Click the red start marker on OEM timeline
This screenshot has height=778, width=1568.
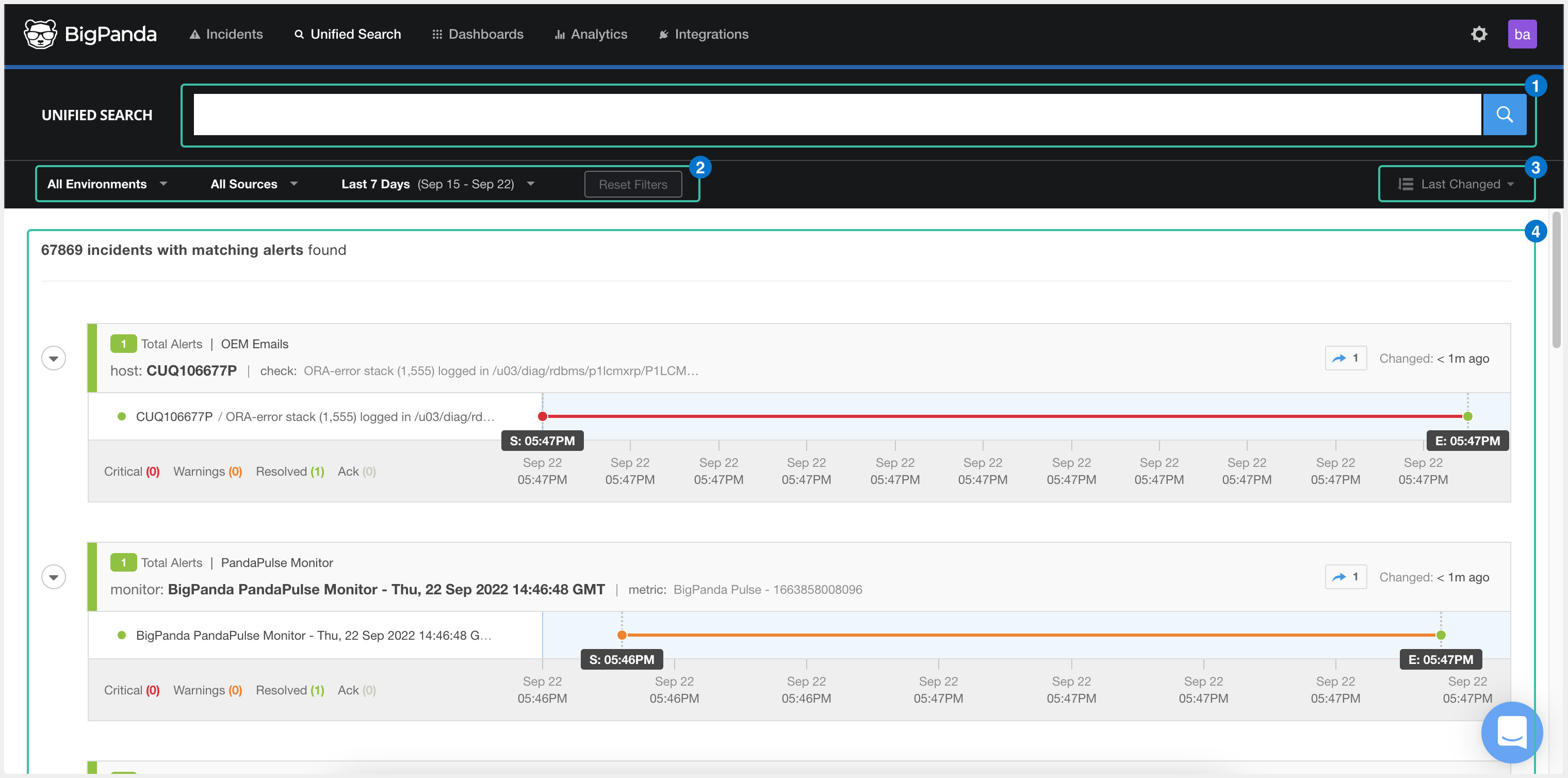(x=542, y=416)
